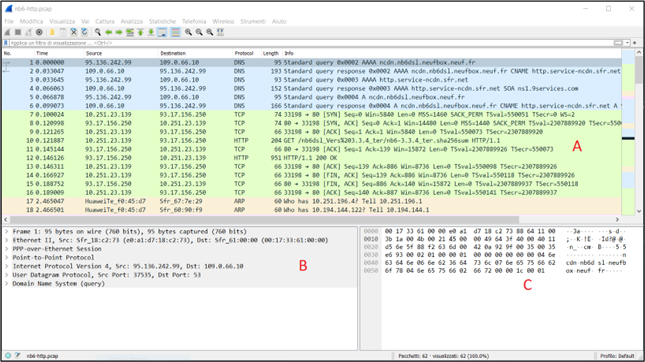
Task: Jump to the first packet
Action: [140, 32]
